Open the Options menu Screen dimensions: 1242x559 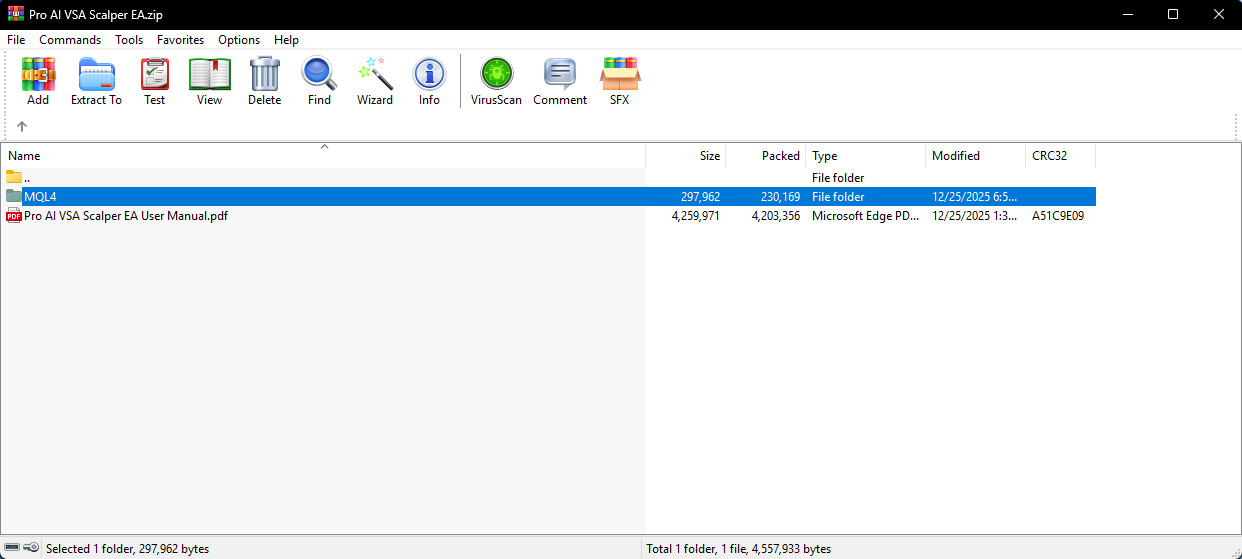tap(239, 40)
